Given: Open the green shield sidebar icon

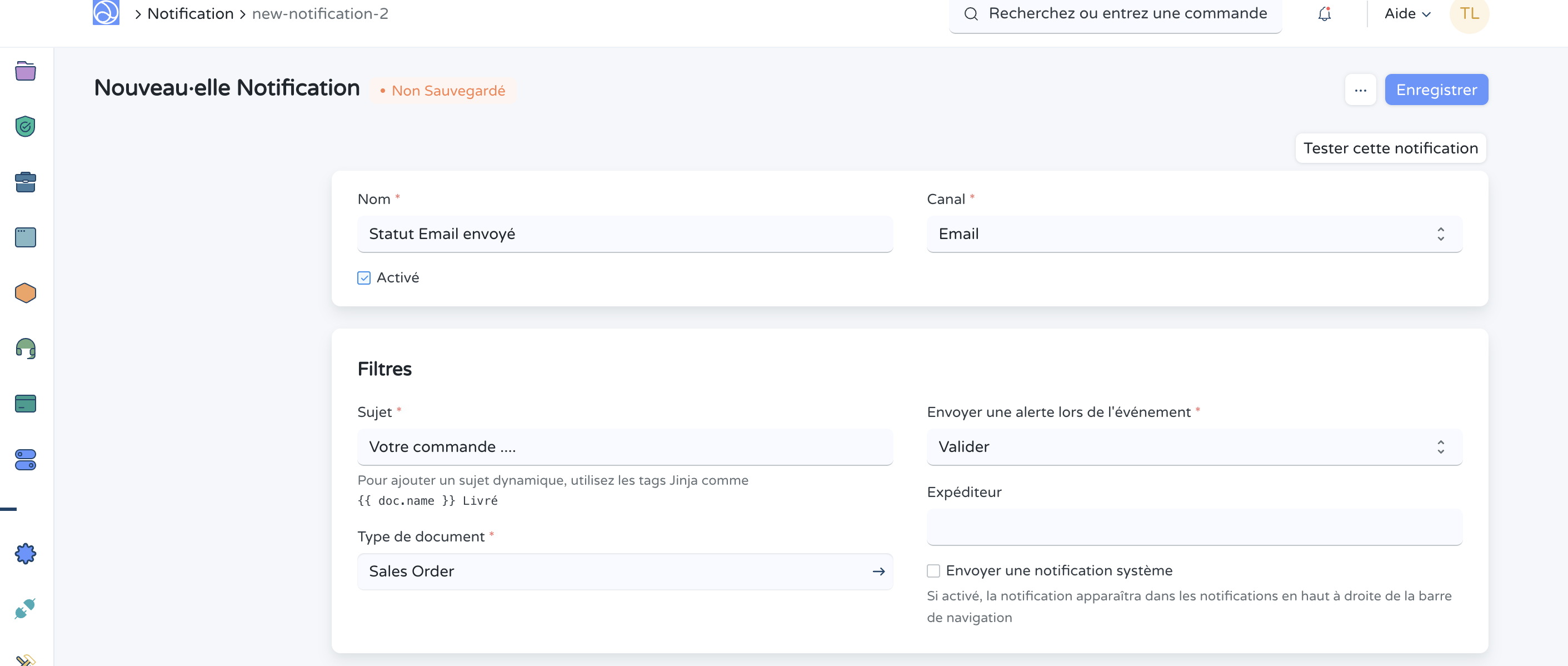Looking at the screenshot, I should (25, 127).
